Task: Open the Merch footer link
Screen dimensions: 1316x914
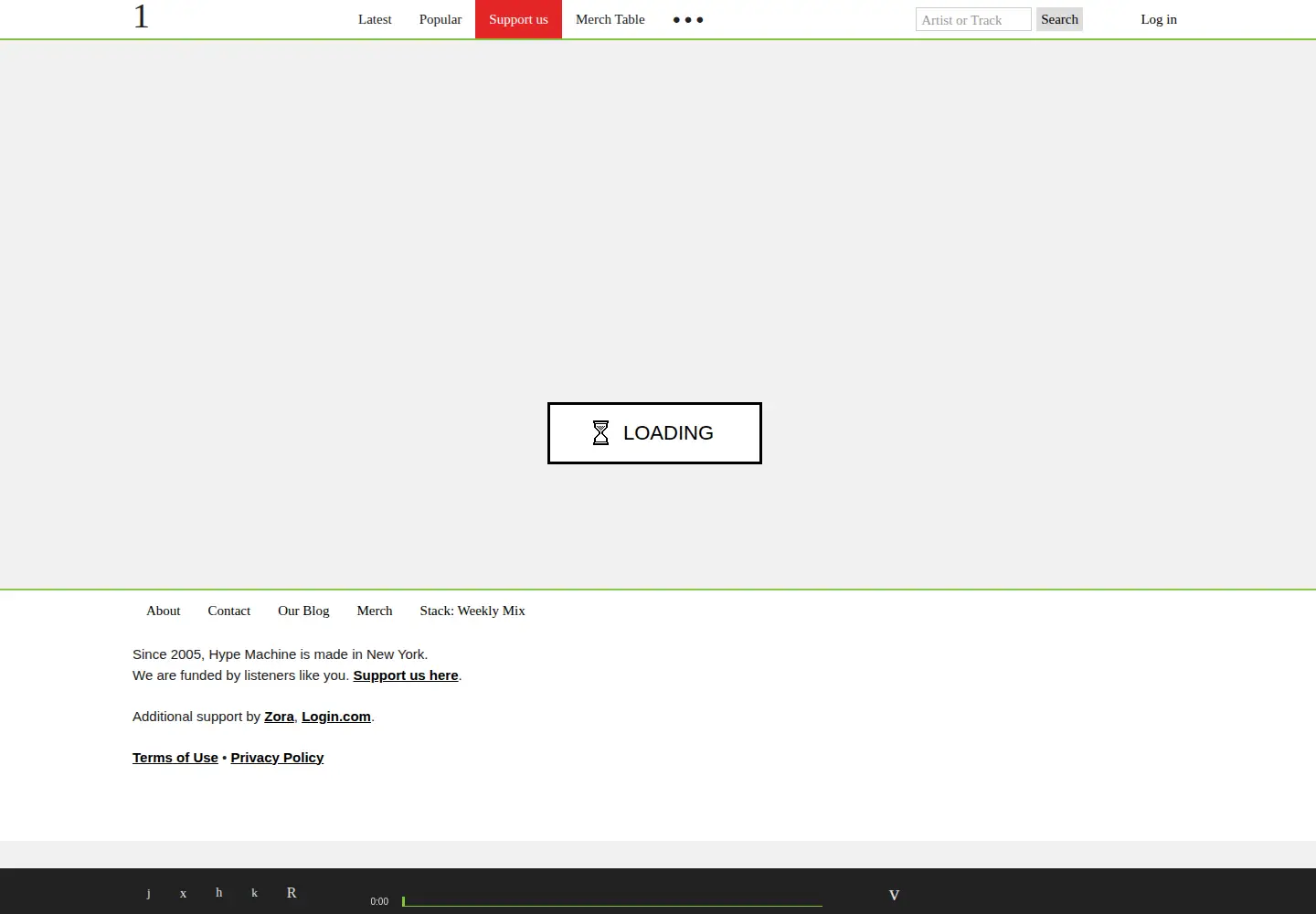Action: click(375, 611)
